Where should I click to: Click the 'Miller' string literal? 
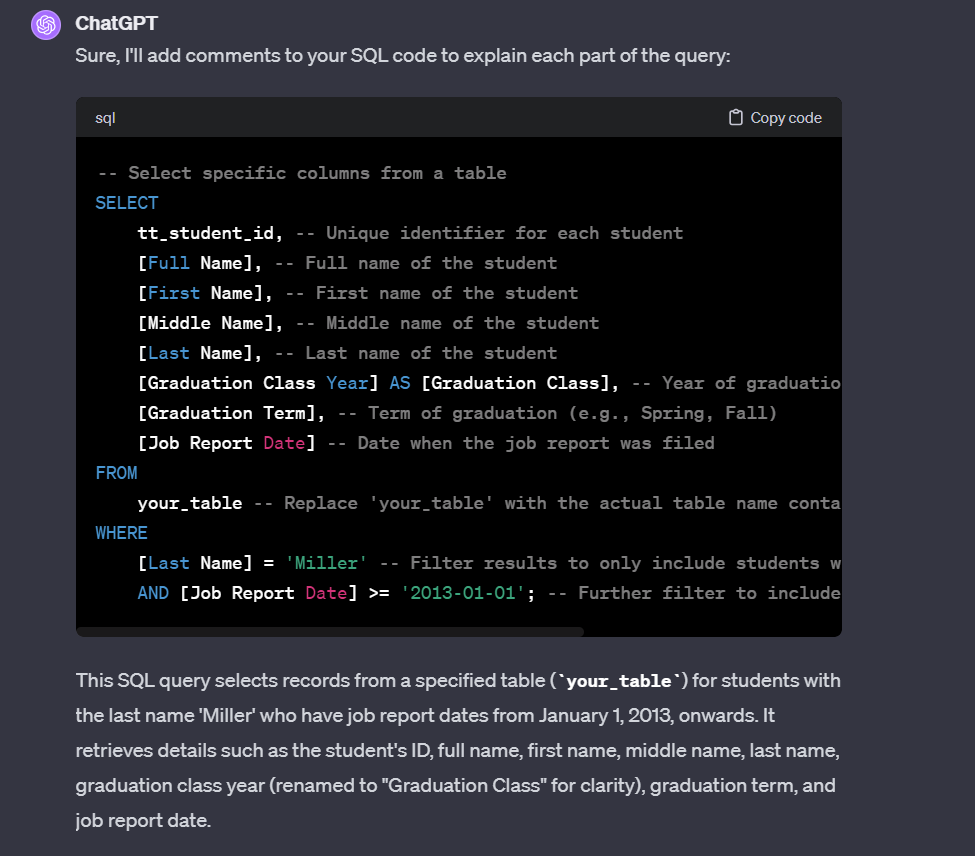[326, 563]
